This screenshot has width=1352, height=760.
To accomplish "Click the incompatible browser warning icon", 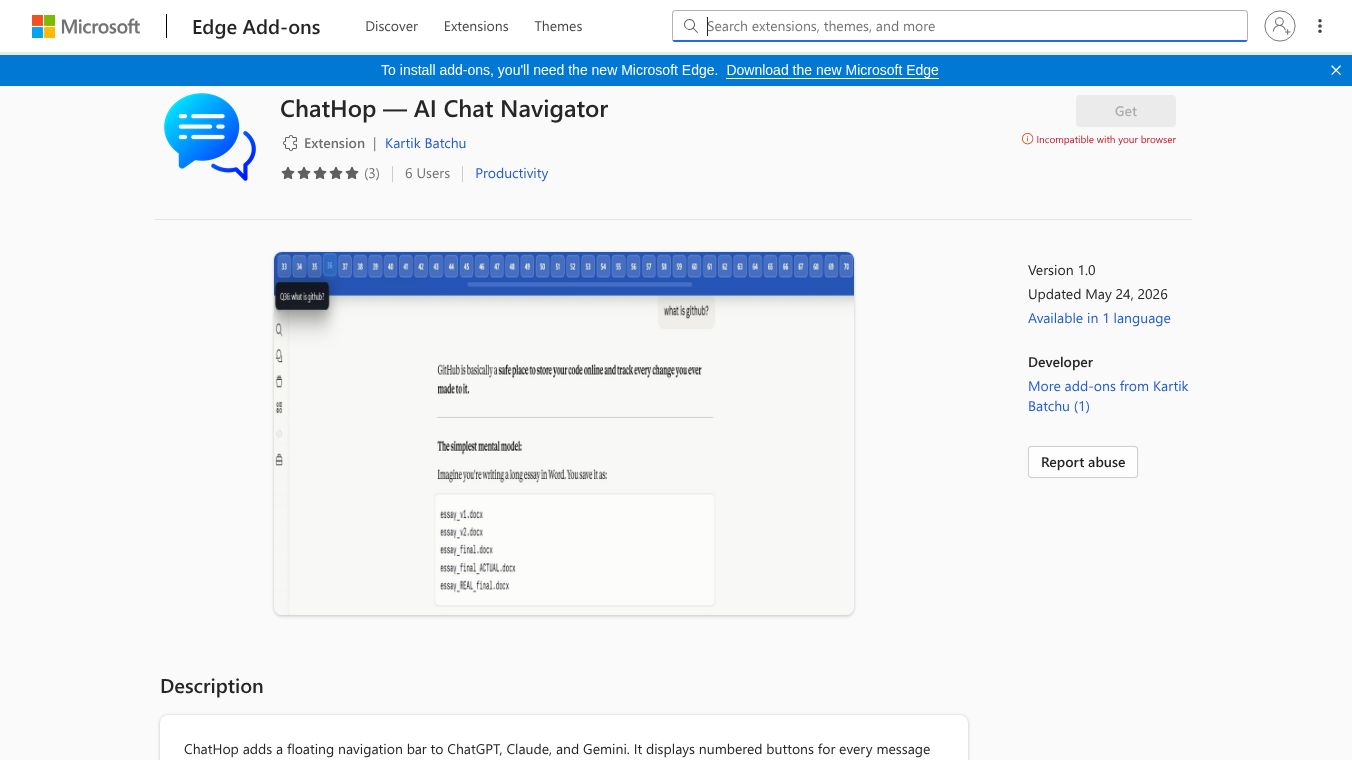I will coord(1027,140).
